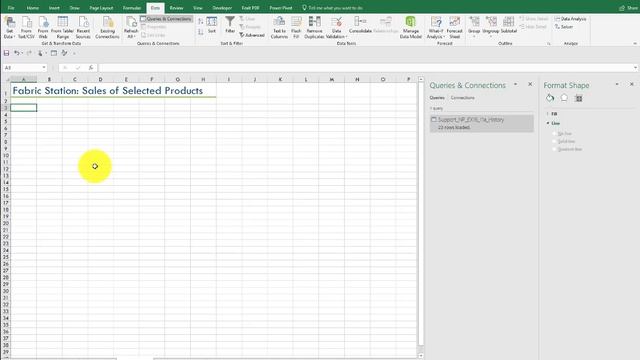Viewport: 640px width, 360px height.
Task: Launch the Solver add-in
Action: pos(564,27)
